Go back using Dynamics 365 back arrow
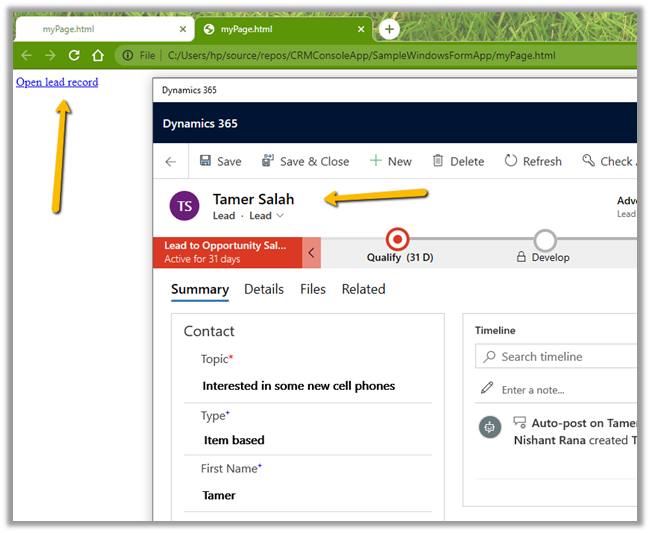This screenshot has width=650, height=533. pyautogui.click(x=171, y=161)
